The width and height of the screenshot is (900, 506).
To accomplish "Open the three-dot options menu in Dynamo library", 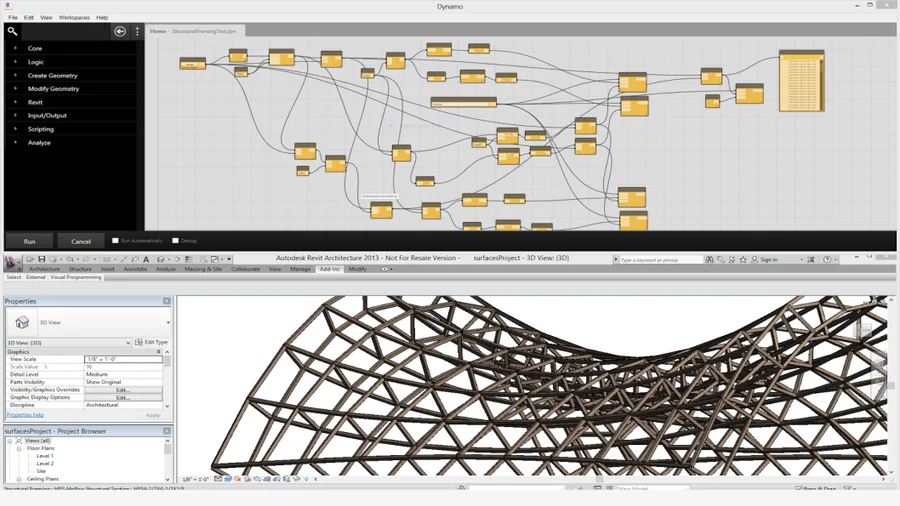I will 137,32.
